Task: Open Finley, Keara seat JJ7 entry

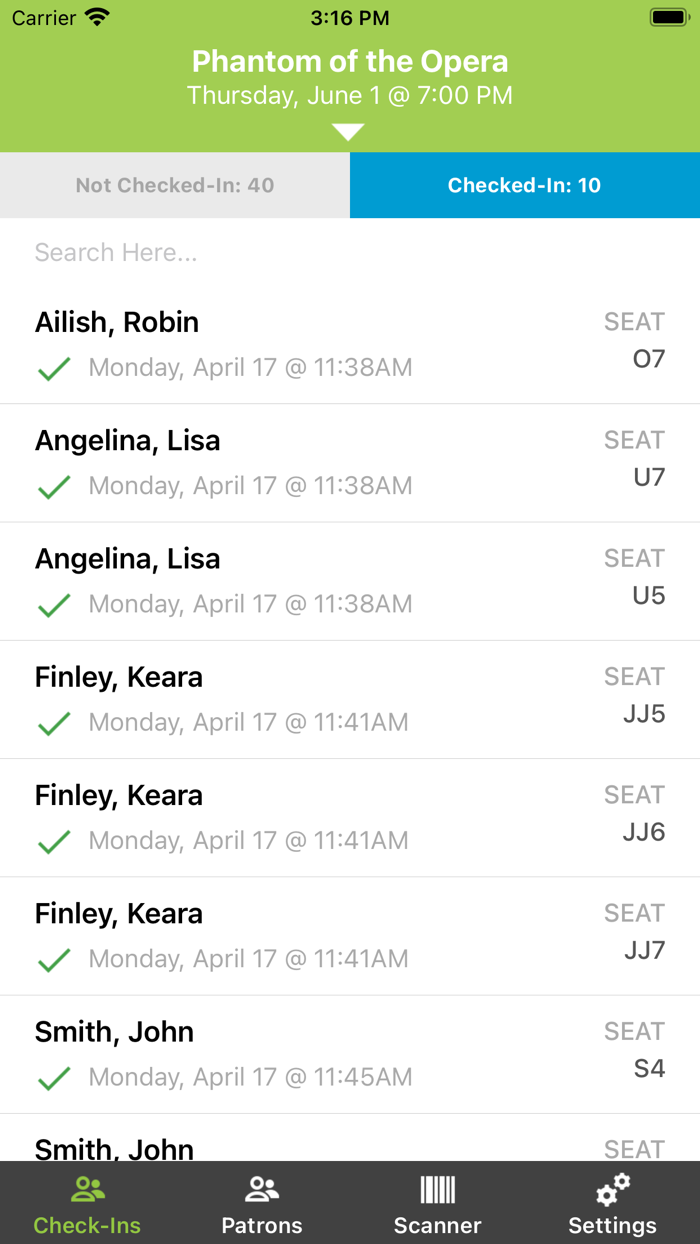Action: pos(350,937)
